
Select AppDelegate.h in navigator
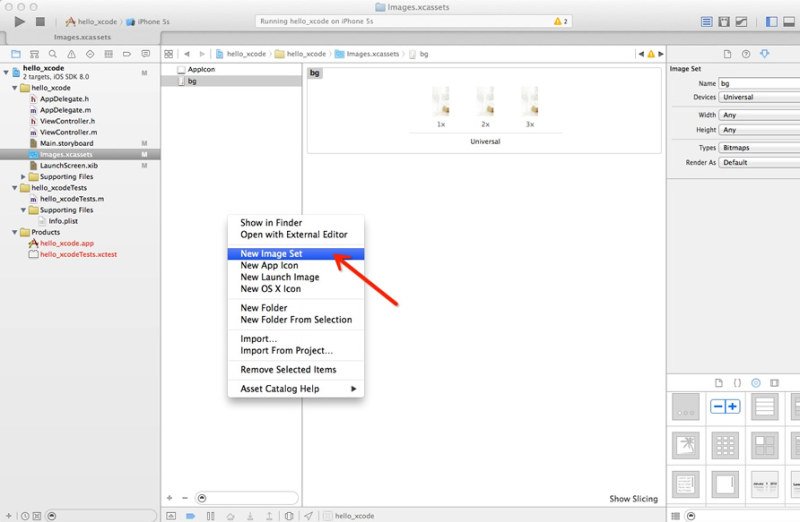click(64, 99)
